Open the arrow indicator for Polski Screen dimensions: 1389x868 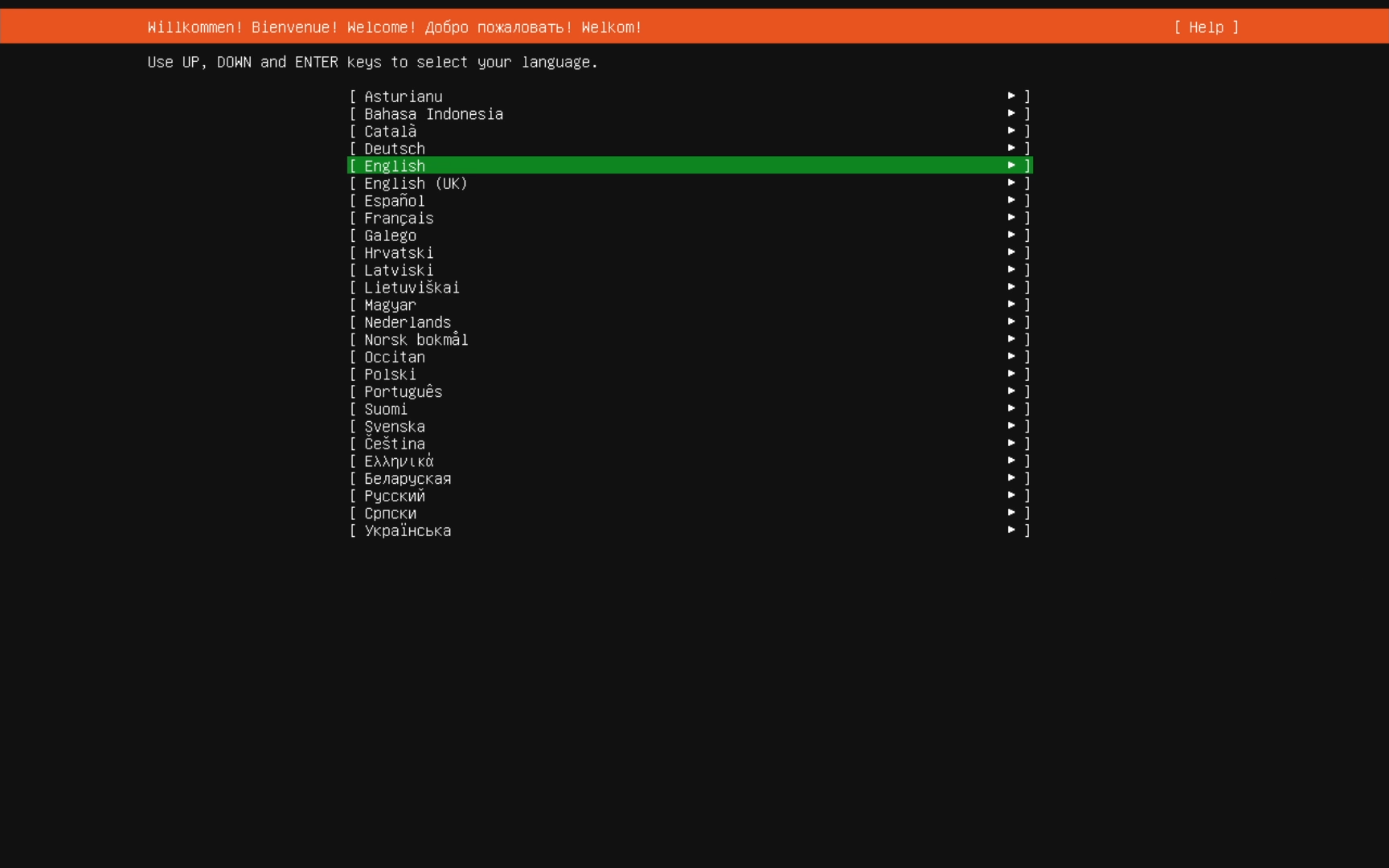tap(1012, 373)
